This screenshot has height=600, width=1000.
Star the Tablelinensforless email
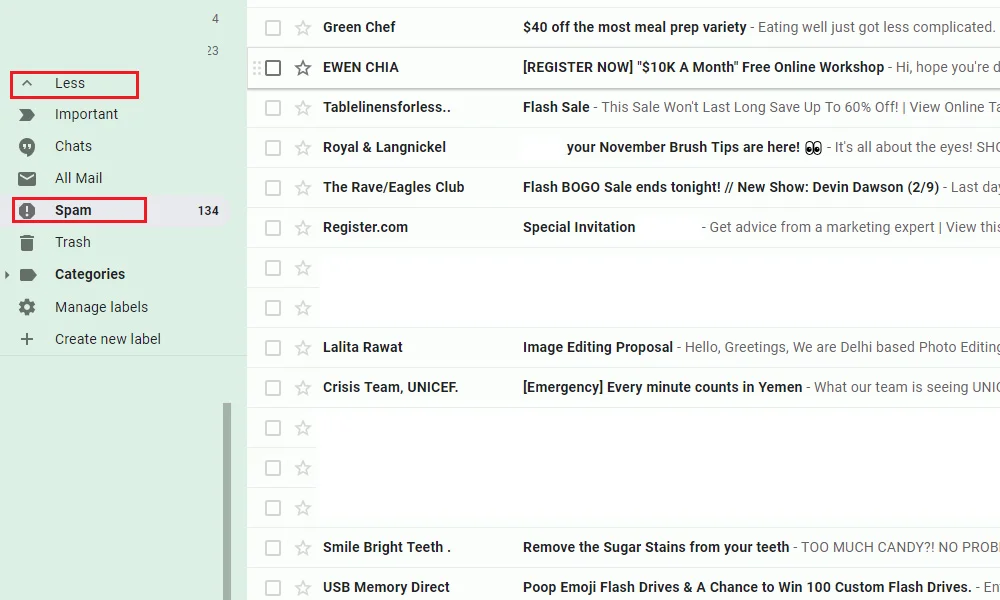[303, 108]
